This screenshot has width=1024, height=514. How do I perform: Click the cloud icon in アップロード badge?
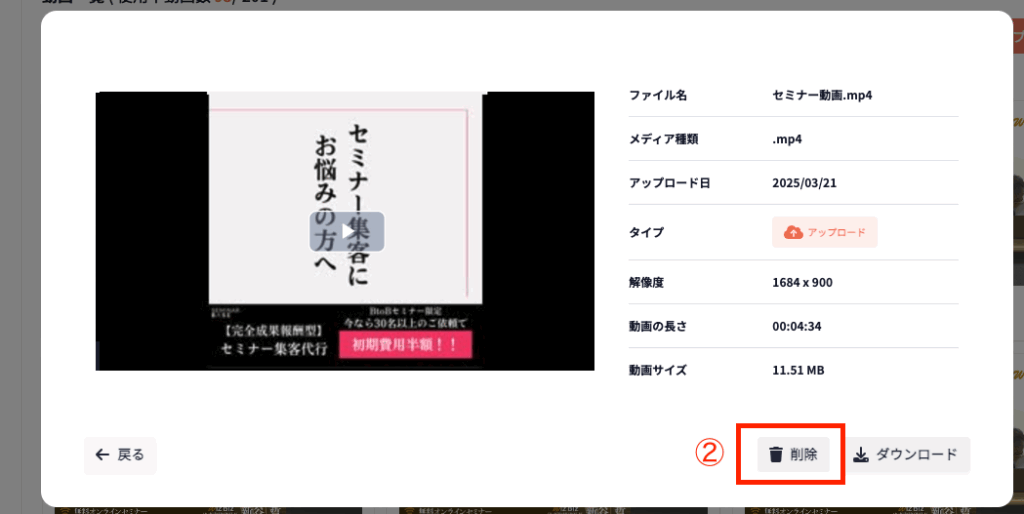[x=793, y=232]
